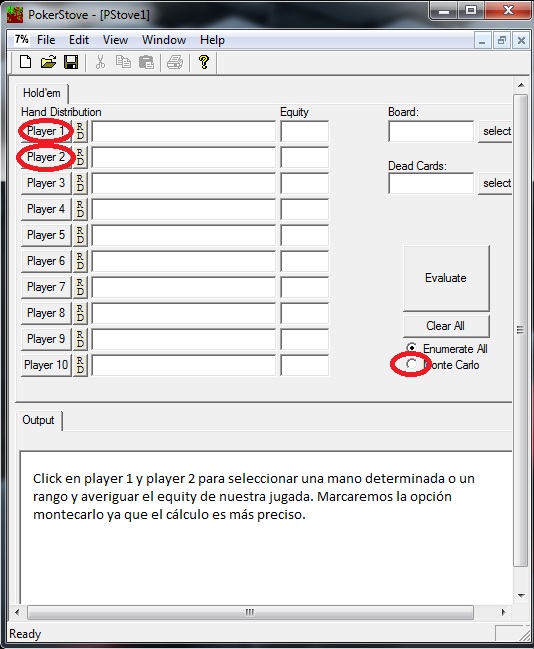Click the vertical scrollbar thumb
This screenshot has height=649, width=534.
point(520,330)
